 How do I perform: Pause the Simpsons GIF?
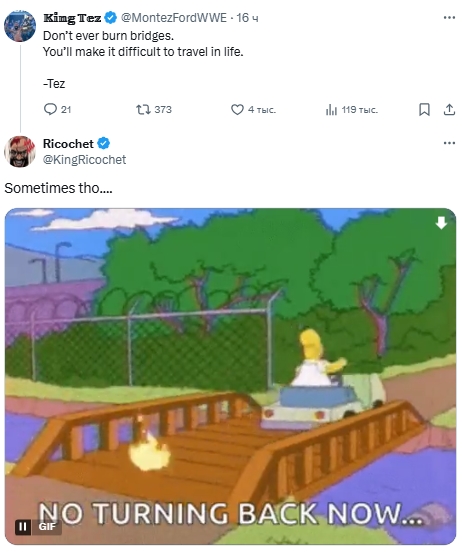[23, 527]
